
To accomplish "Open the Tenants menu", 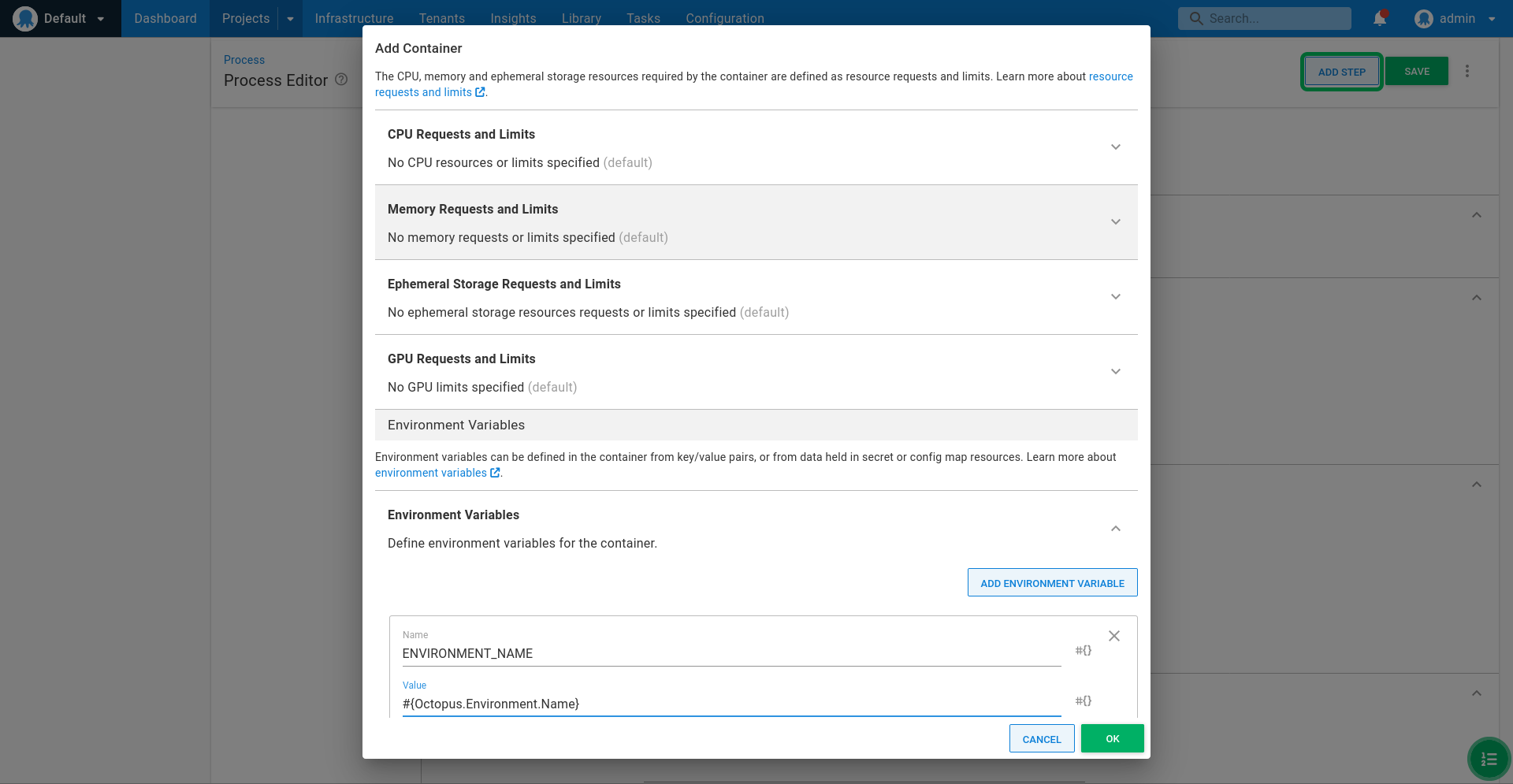I will (442, 18).
